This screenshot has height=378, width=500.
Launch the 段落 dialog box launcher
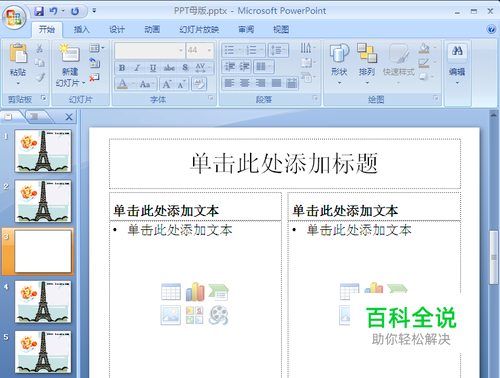pyautogui.click(x=315, y=98)
